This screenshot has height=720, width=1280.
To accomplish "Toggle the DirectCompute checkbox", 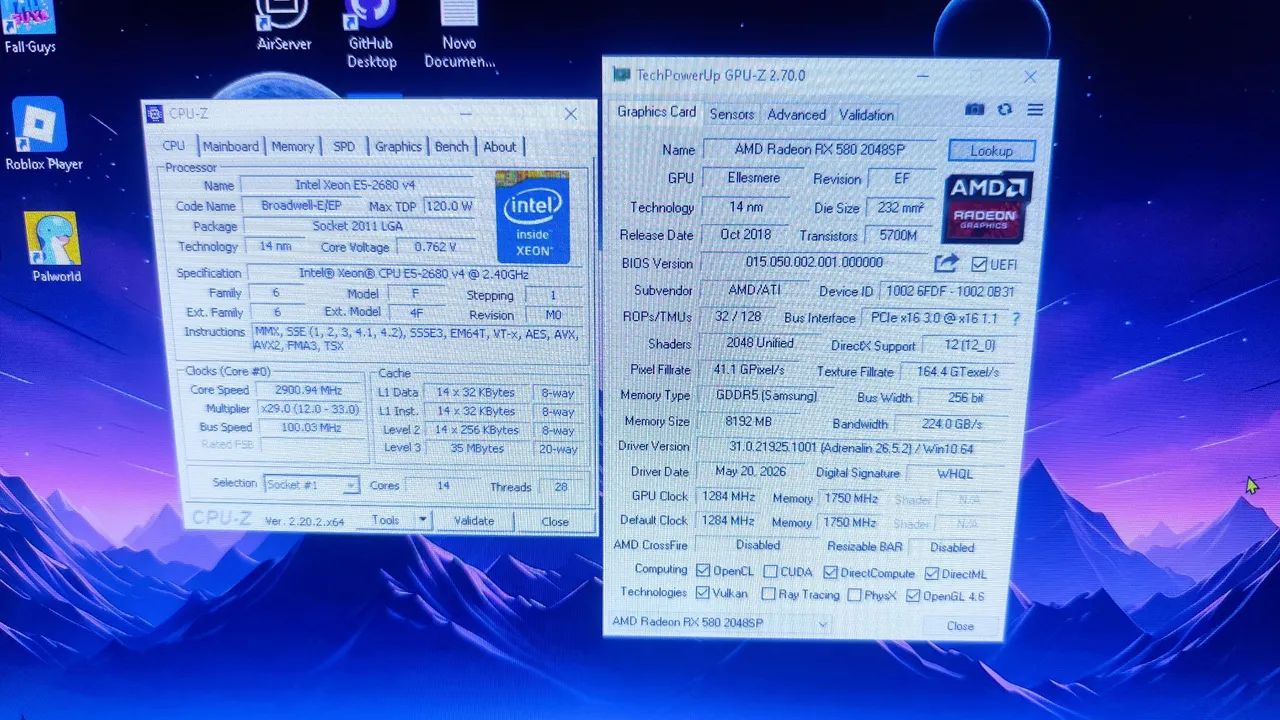I will tap(830, 573).
